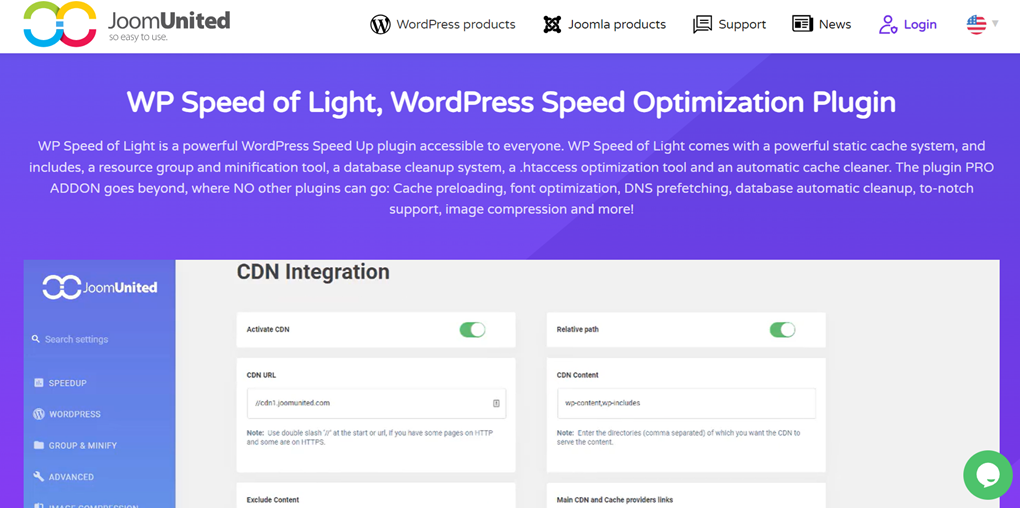Click the Joomla logo icon in the navbar
This screenshot has height=508, width=1020.
pos(552,24)
